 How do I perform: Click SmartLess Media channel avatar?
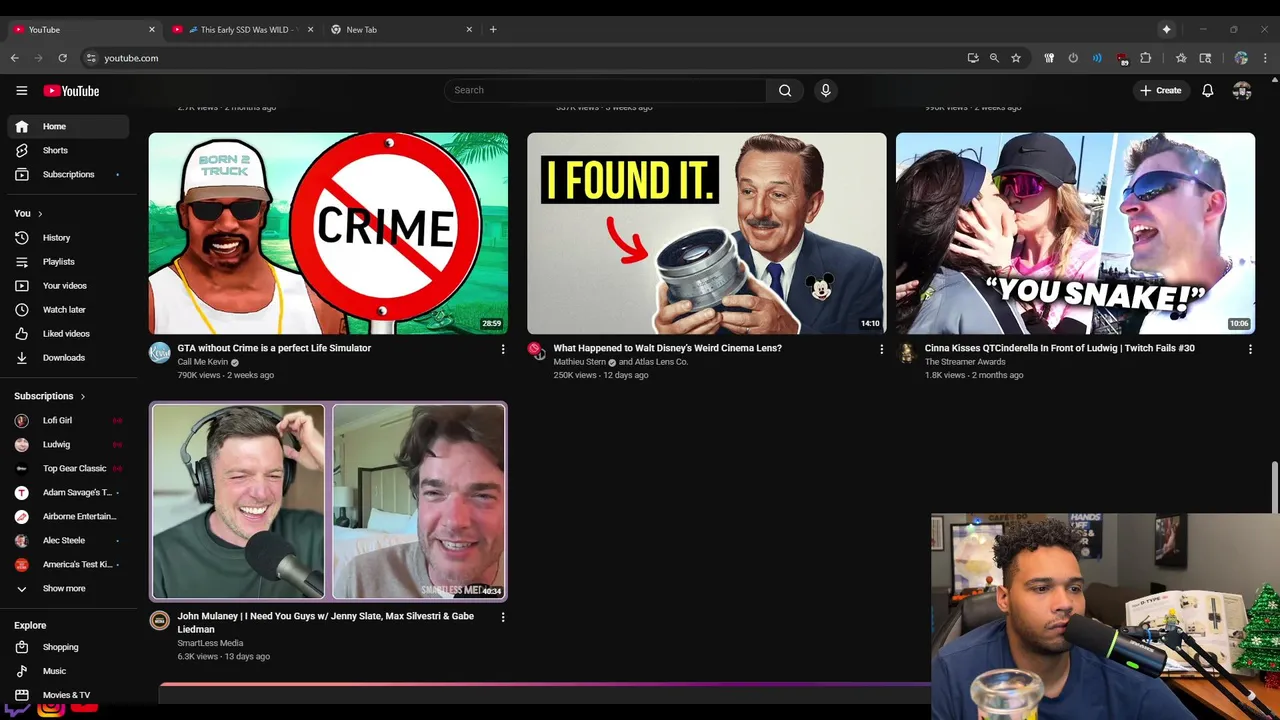click(x=160, y=621)
